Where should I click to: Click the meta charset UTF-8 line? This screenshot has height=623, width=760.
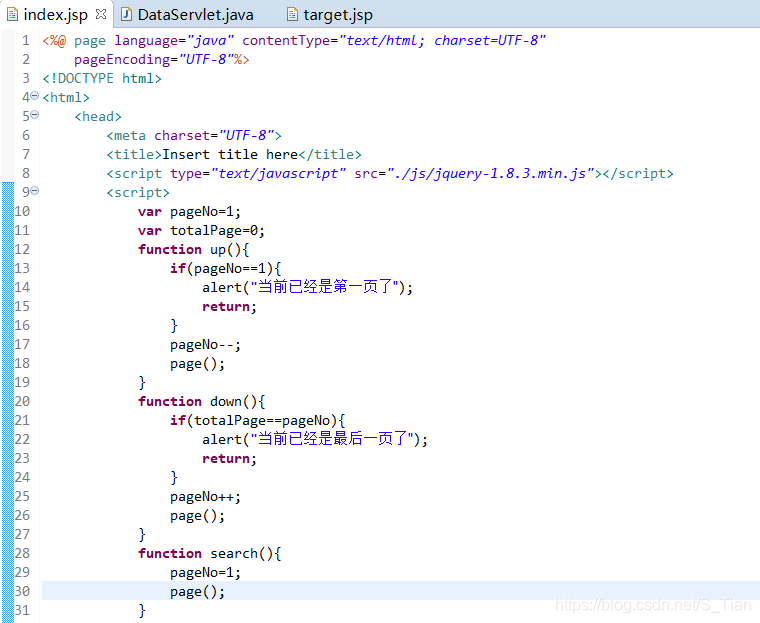point(194,135)
